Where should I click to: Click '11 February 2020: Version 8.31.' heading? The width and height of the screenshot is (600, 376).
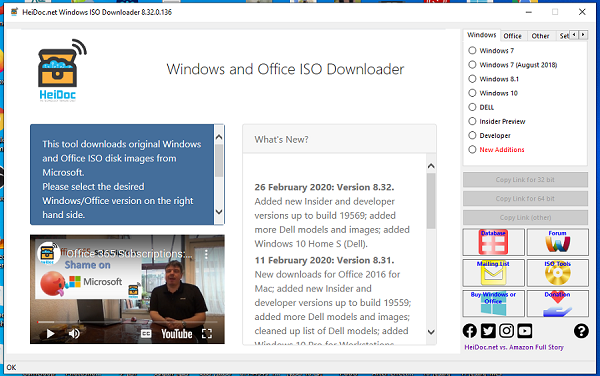click(x=324, y=260)
